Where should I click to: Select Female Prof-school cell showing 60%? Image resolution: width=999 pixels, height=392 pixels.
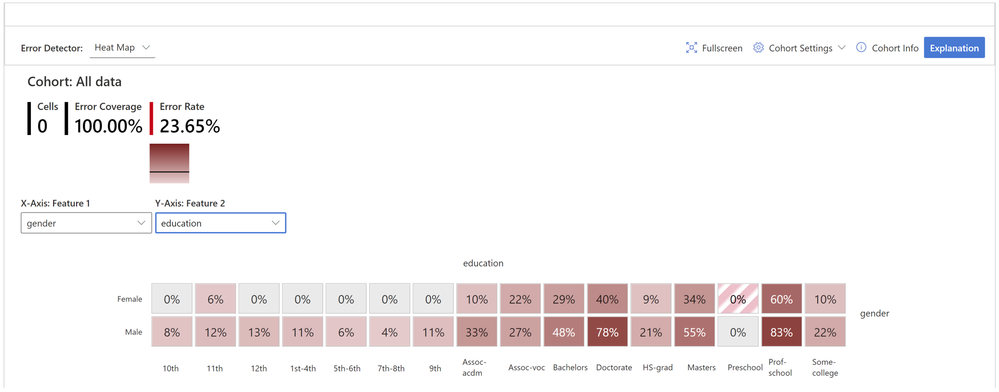(782, 299)
